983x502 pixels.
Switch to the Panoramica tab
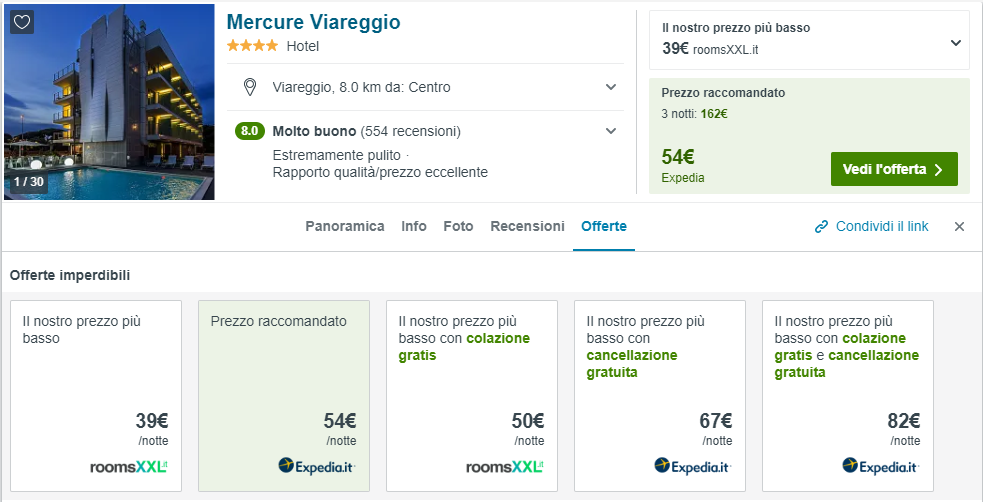click(345, 226)
